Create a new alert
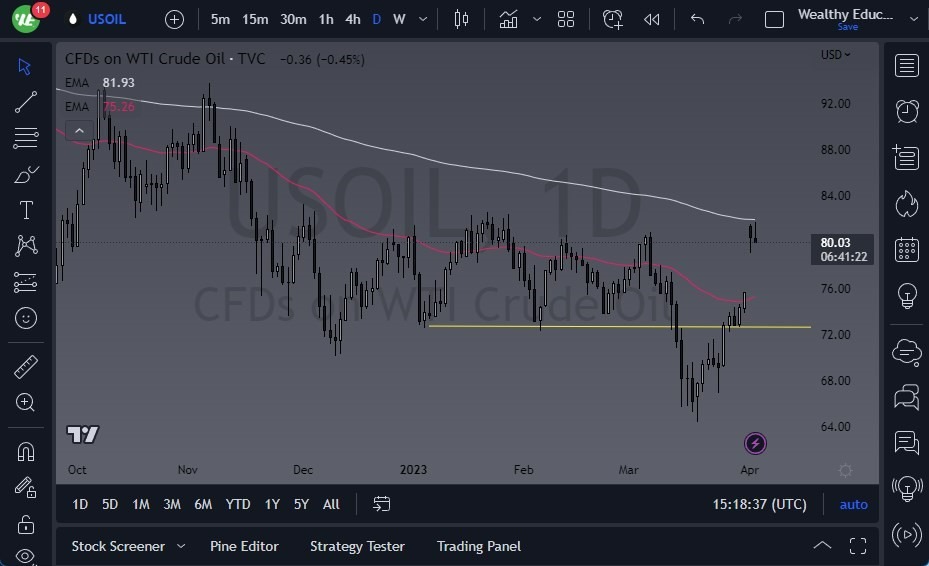Screen dimensions: 929x566 [613, 20]
